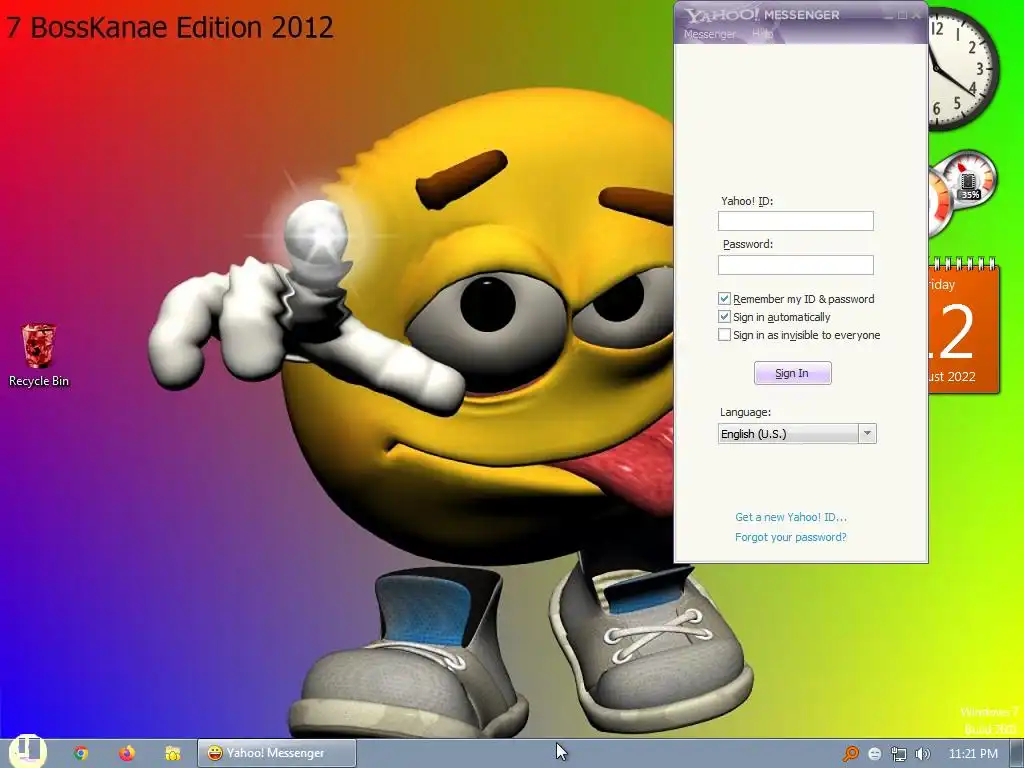Expand the Language dropdown arrow
This screenshot has height=768, width=1024.
tap(867, 434)
